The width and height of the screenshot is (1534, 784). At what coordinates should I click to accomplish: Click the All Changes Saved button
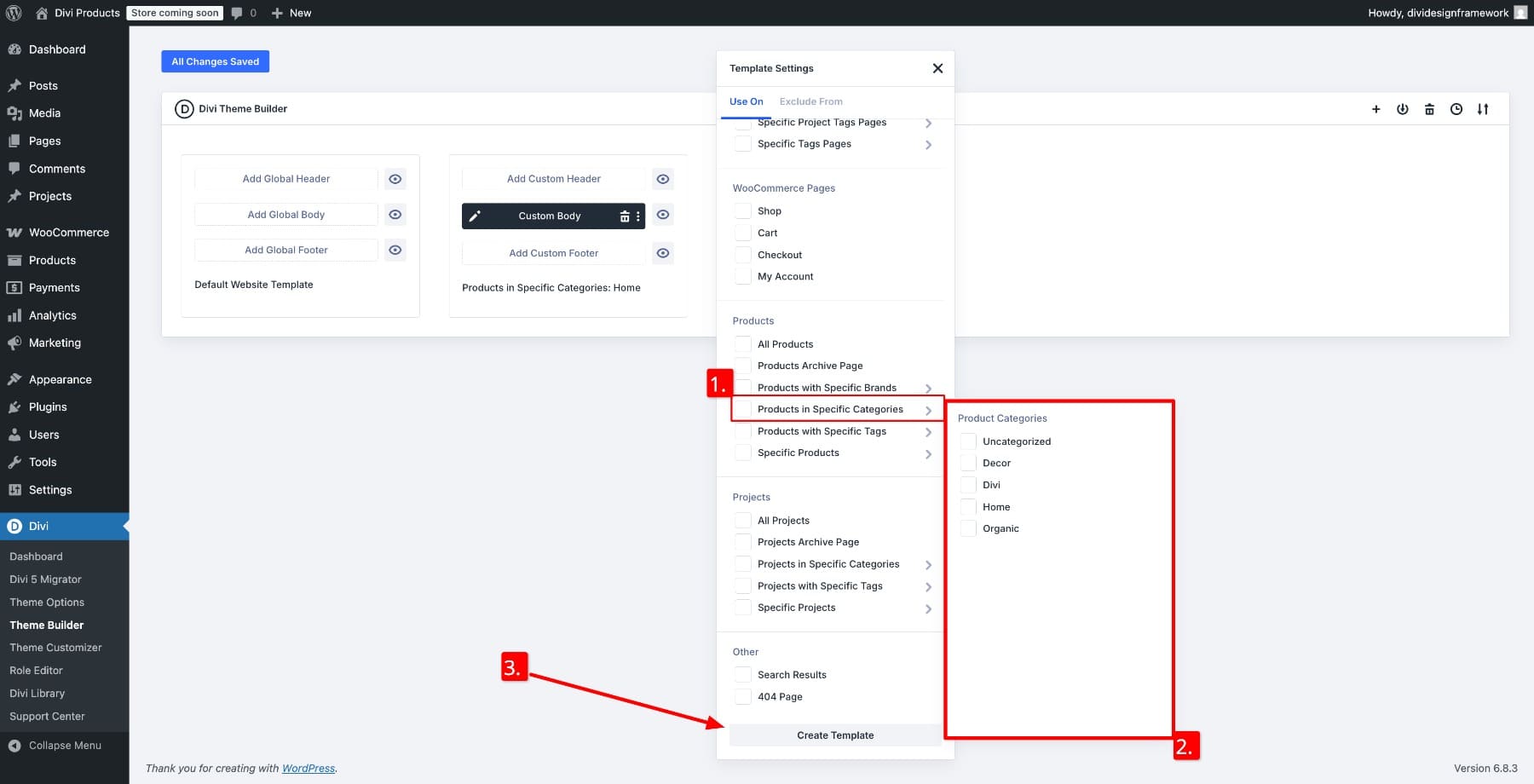point(216,61)
